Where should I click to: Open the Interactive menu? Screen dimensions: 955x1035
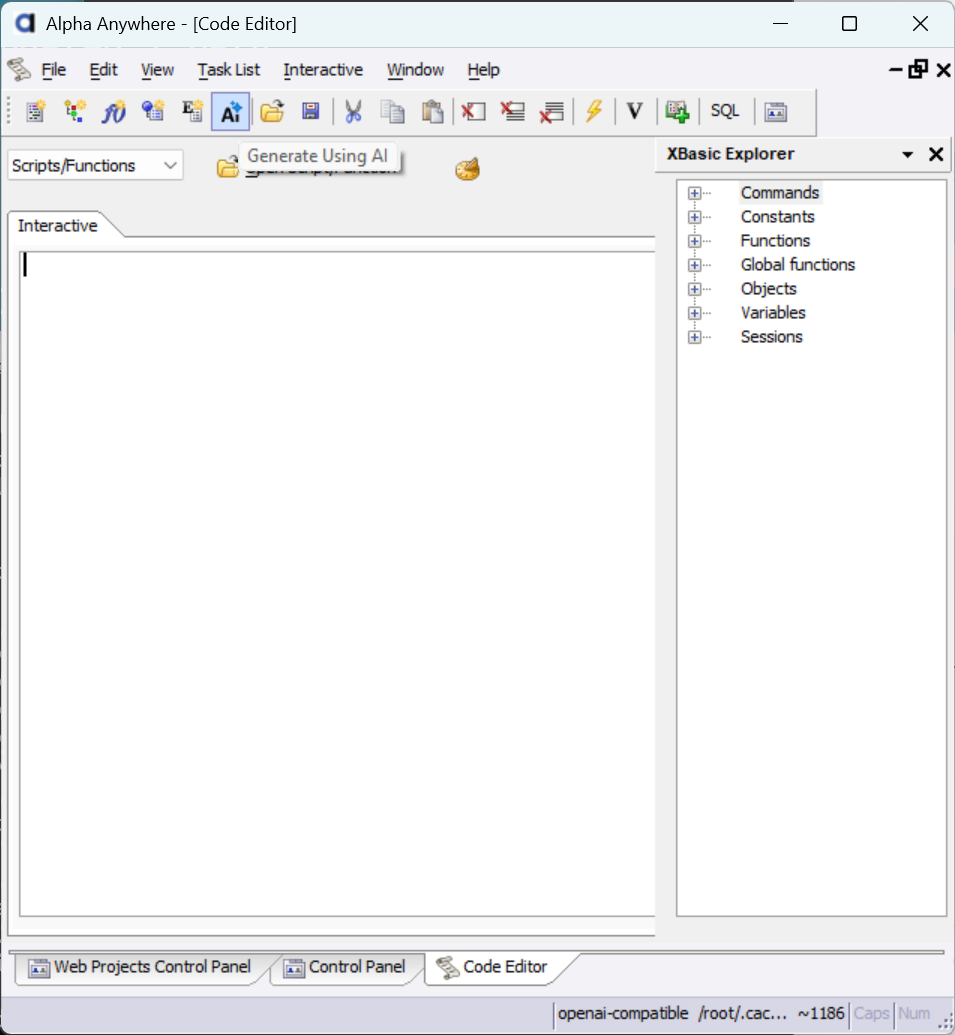click(x=323, y=70)
